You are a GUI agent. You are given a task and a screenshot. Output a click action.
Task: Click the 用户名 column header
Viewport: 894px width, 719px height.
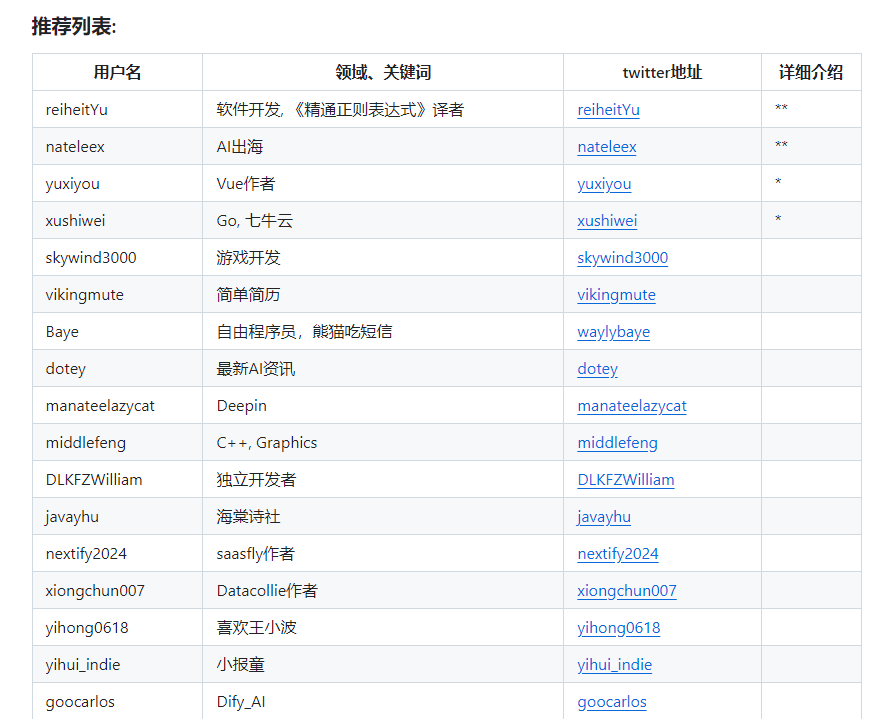[x=117, y=72]
